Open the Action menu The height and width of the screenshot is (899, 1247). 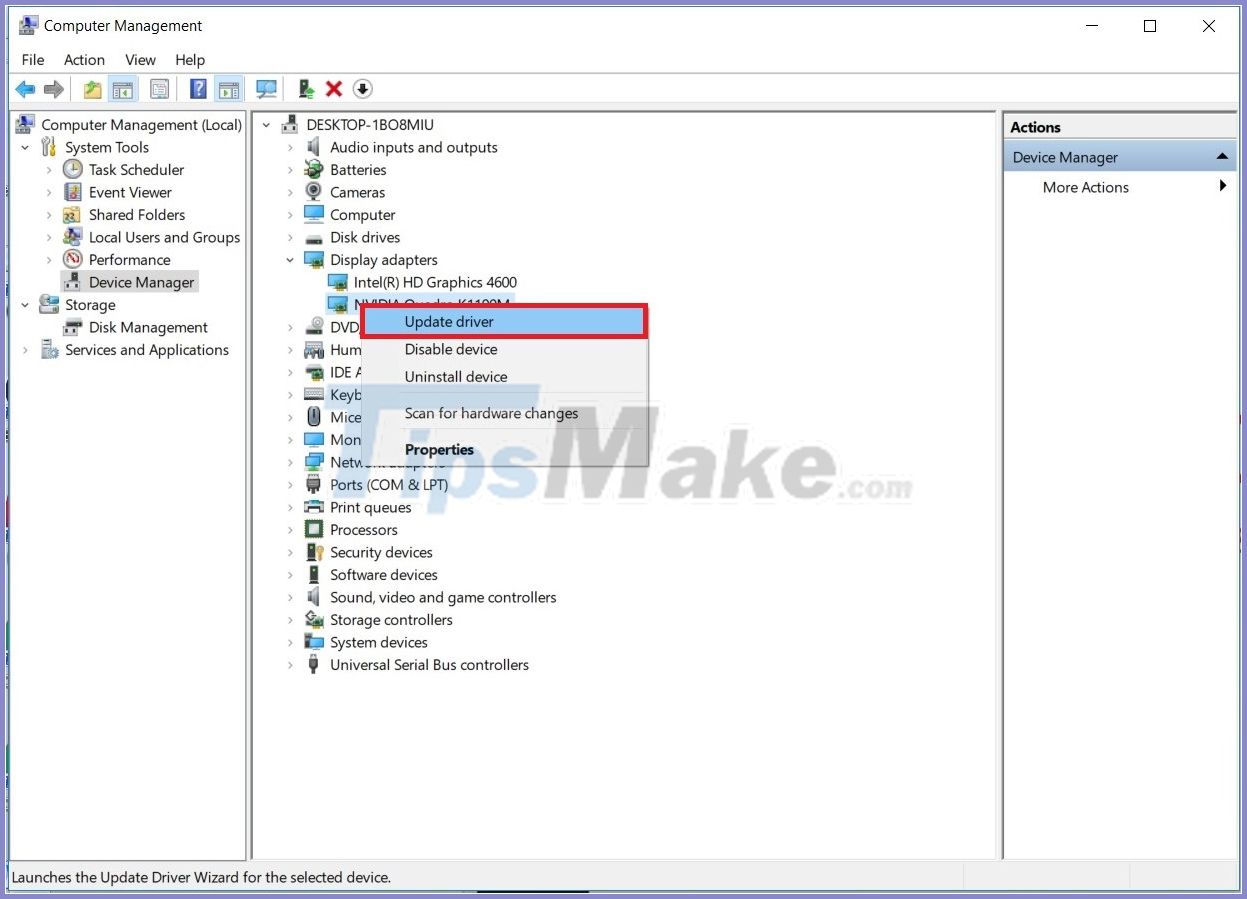point(84,59)
